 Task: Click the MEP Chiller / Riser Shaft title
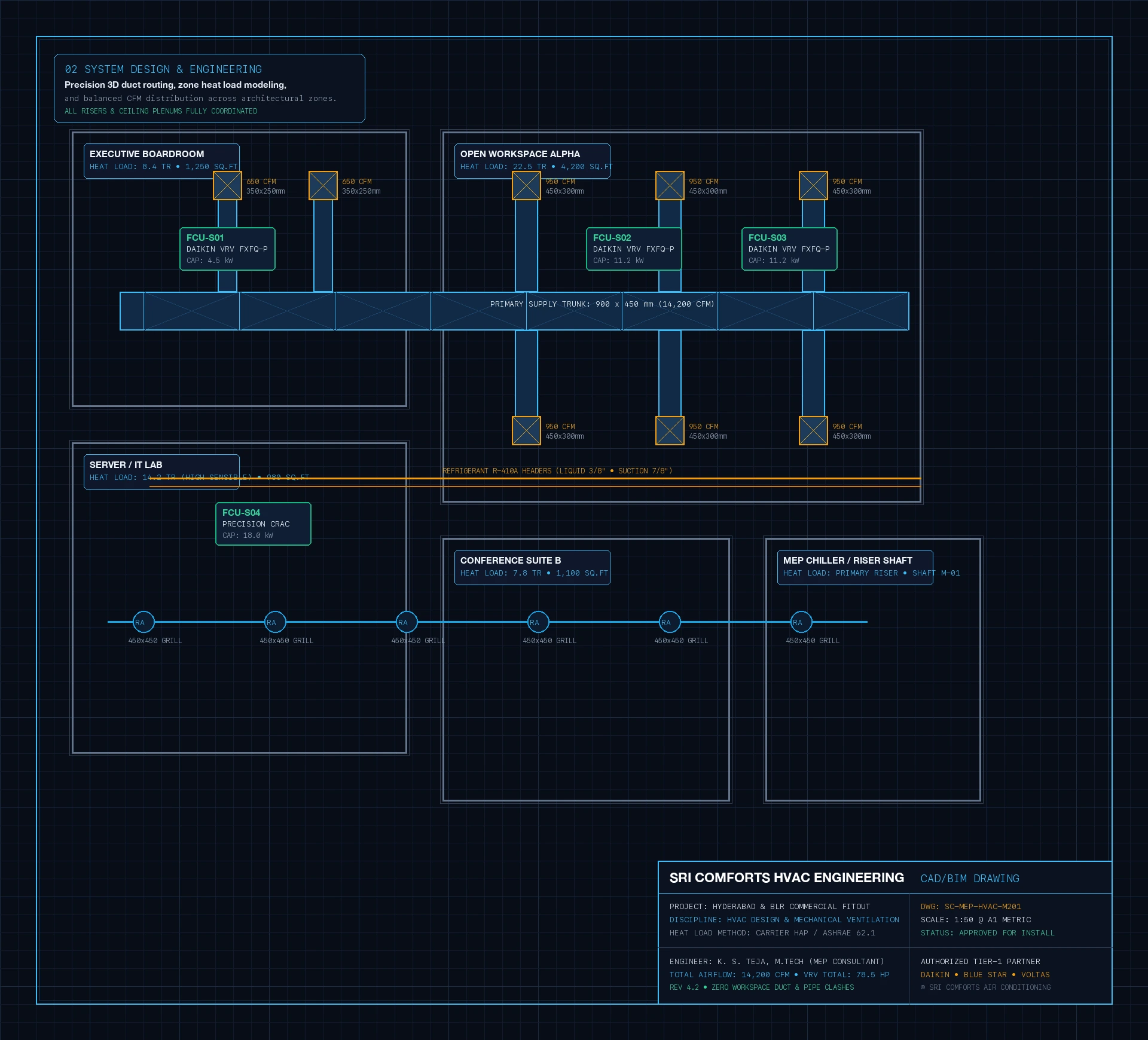pyautogui.click(x=847, y=561)
